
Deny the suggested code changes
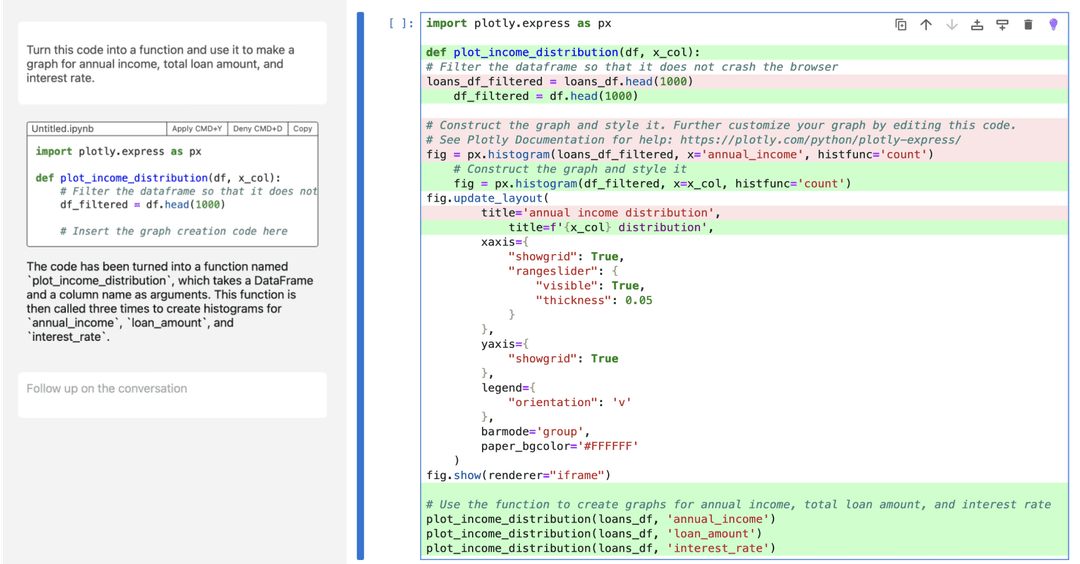point(257,129)
